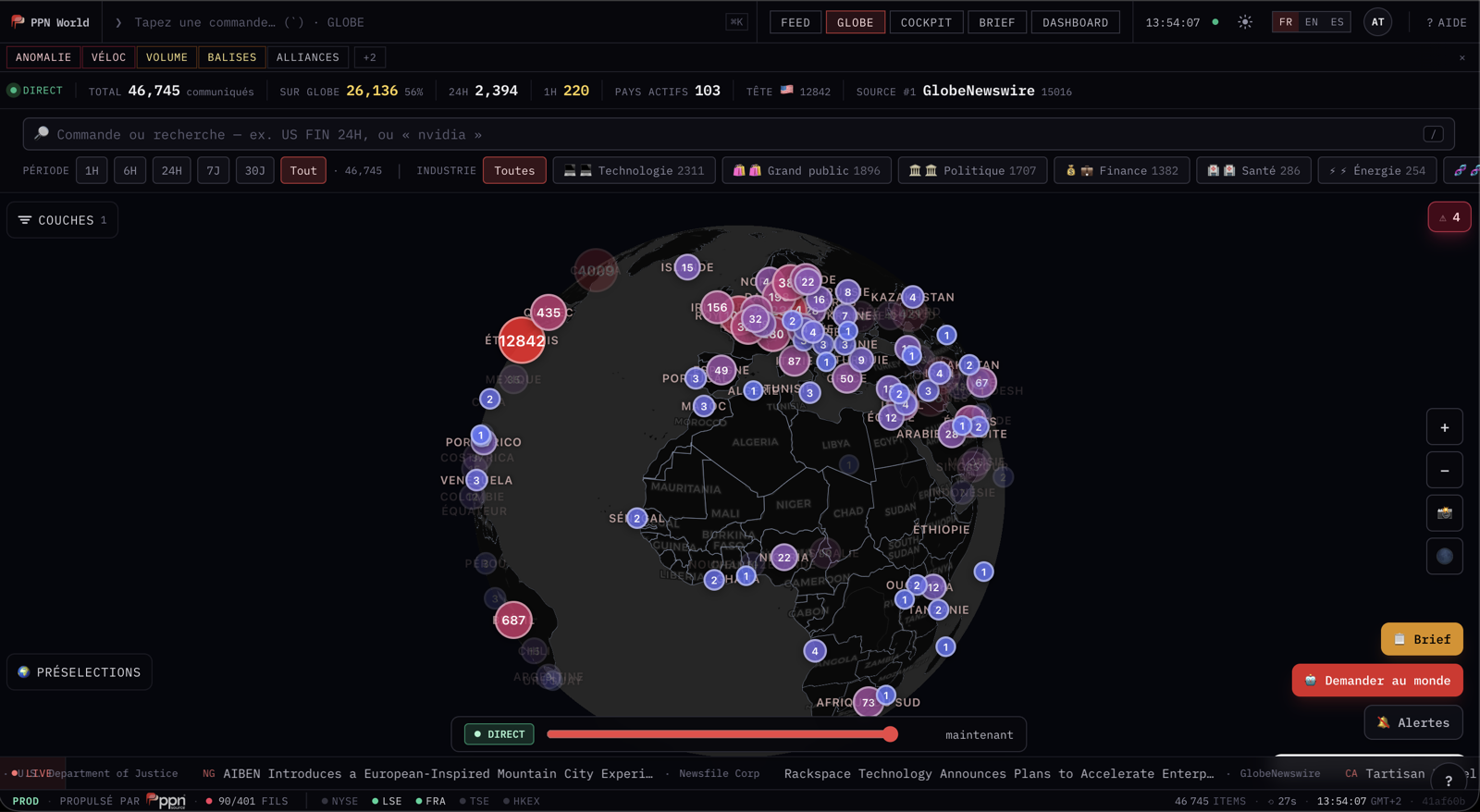Screen dimensions: 1480x812
Task: Click the Demander au monde button
Action: (1377, 681)
